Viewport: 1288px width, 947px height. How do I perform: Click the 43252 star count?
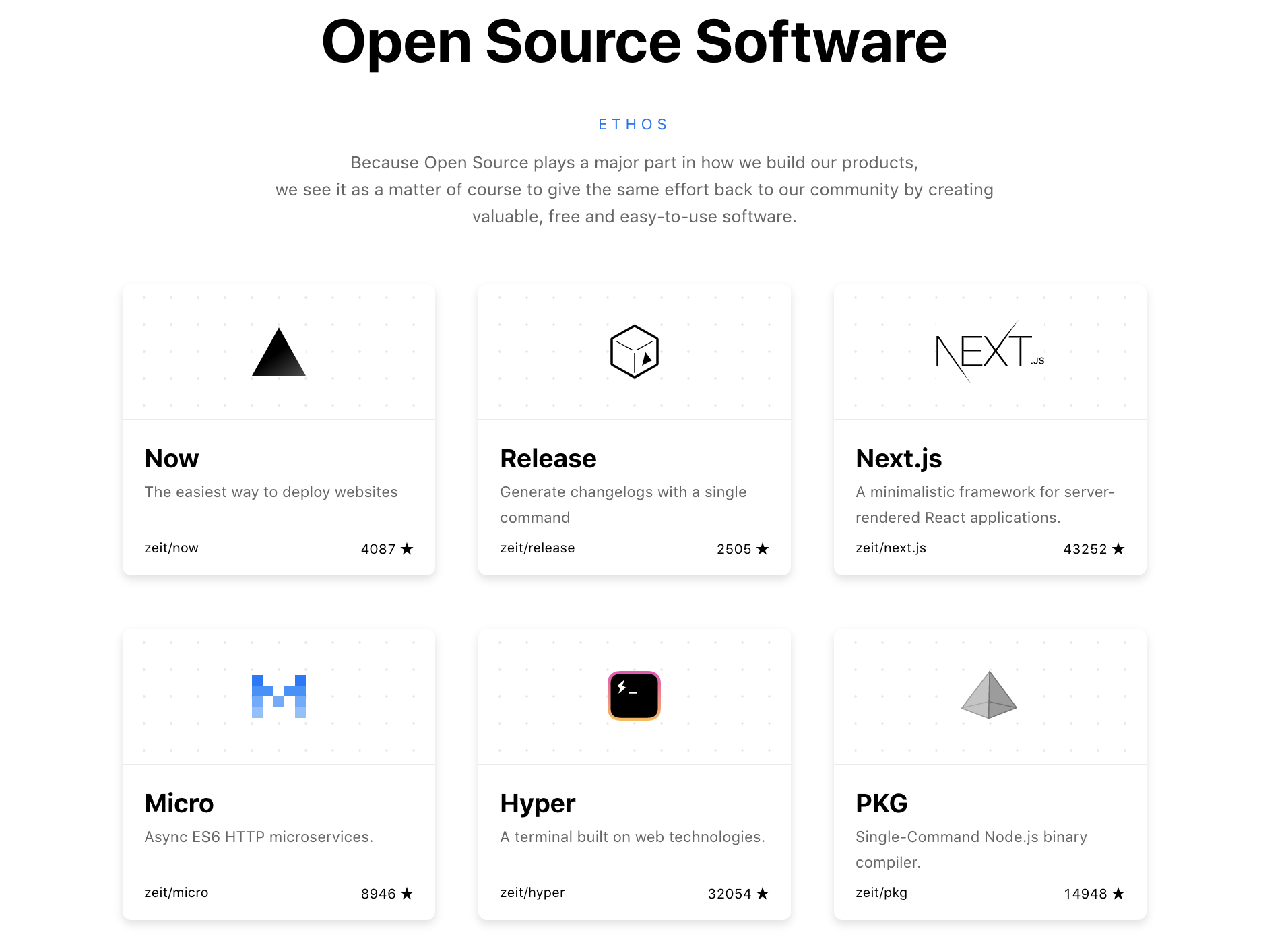1085,549
